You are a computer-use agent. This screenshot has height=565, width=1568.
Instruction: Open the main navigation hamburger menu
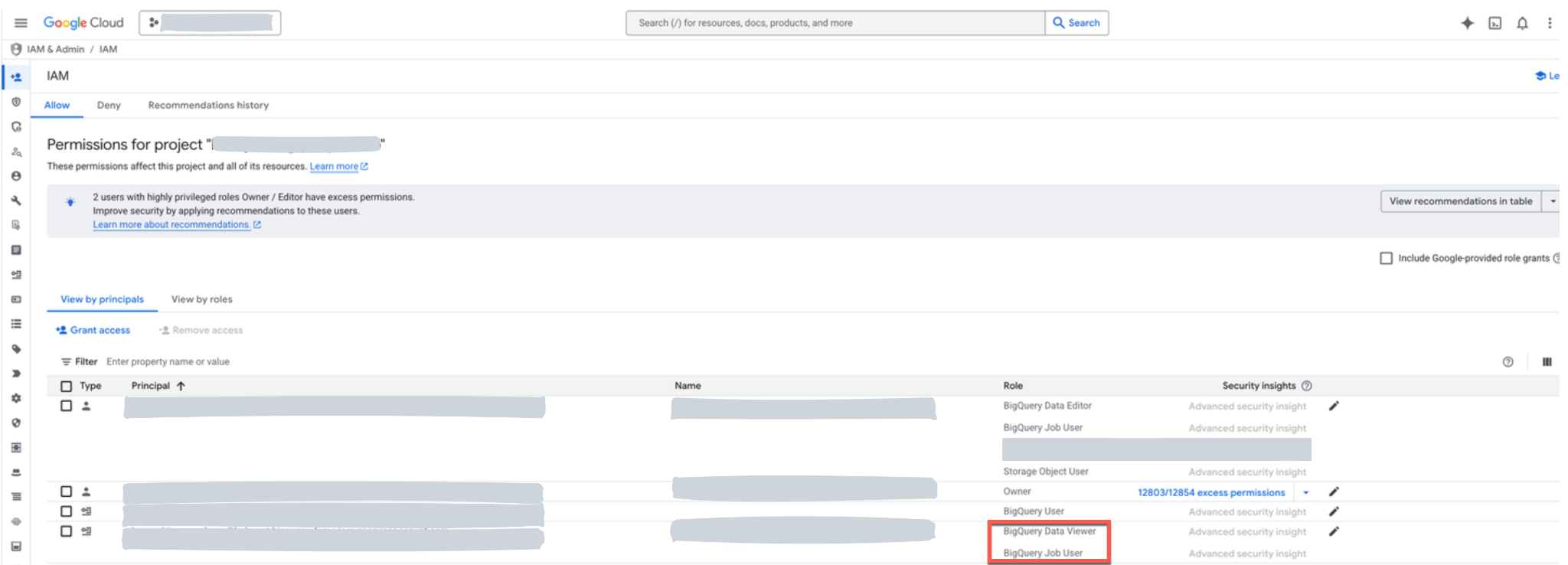click(x=21, y=23)
